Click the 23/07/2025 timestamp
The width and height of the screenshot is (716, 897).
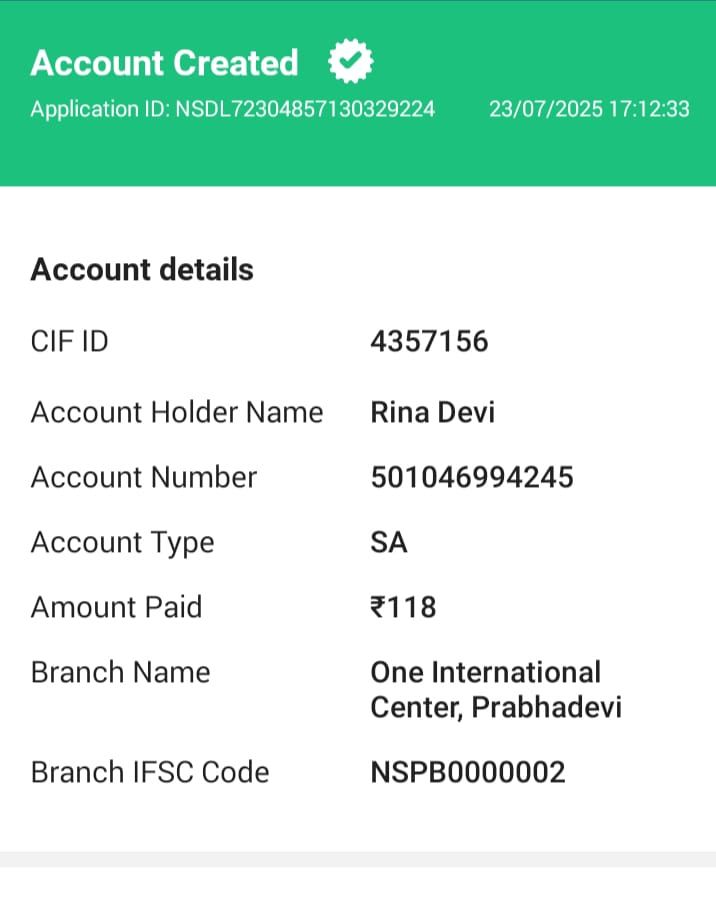tap(589, 109)
